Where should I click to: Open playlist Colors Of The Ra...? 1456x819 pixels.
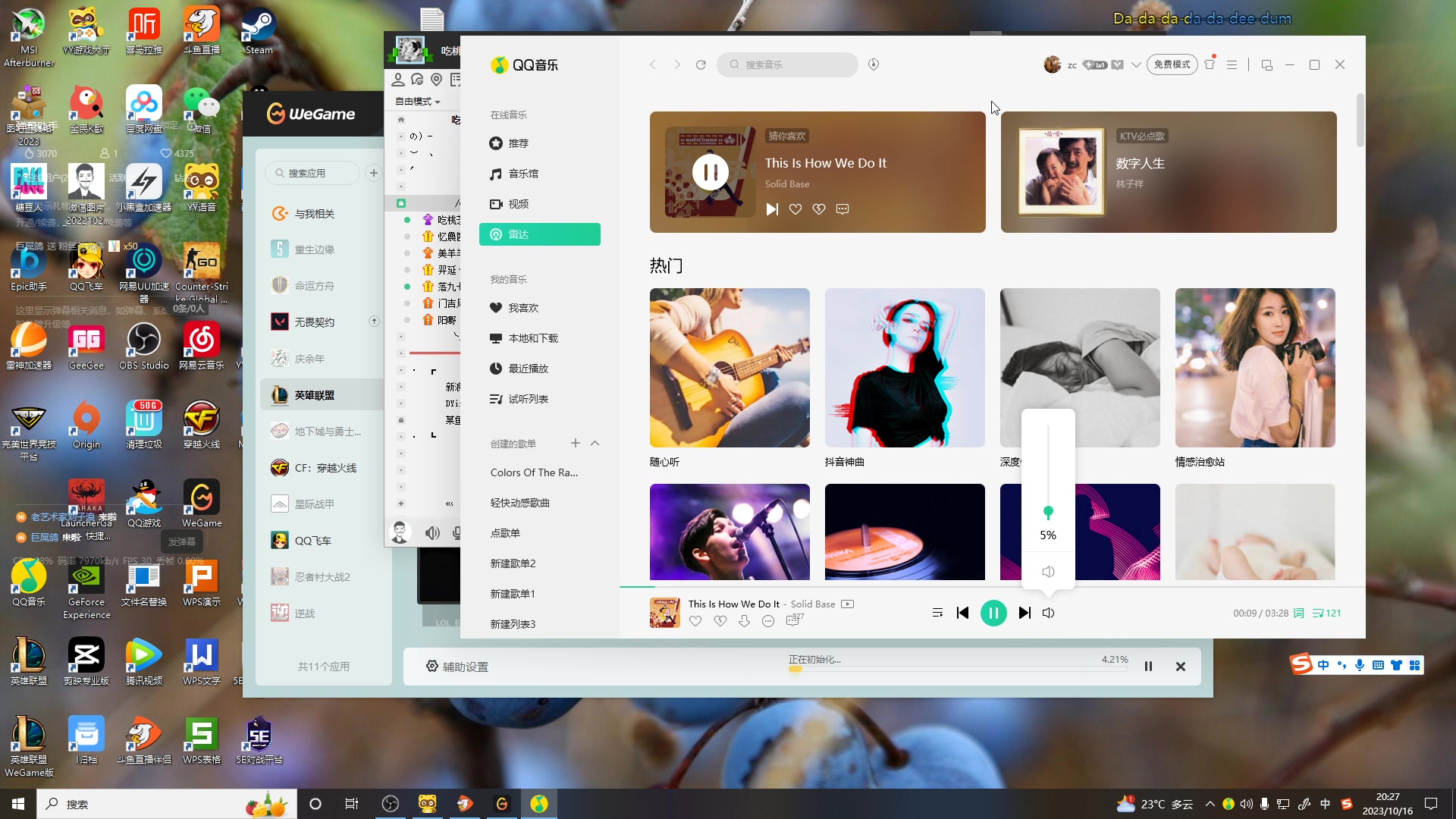click(534, 472)
